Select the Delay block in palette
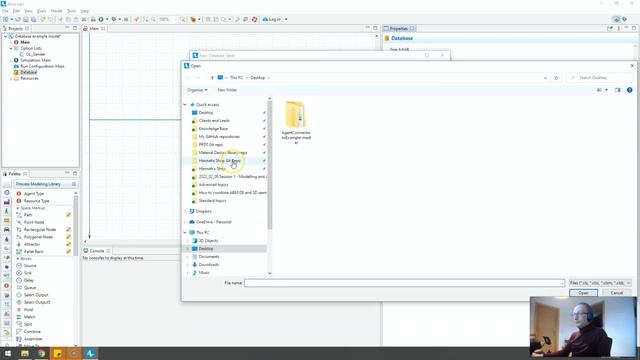The width and height of the screenshot is (640, 360). click(29, 280)
